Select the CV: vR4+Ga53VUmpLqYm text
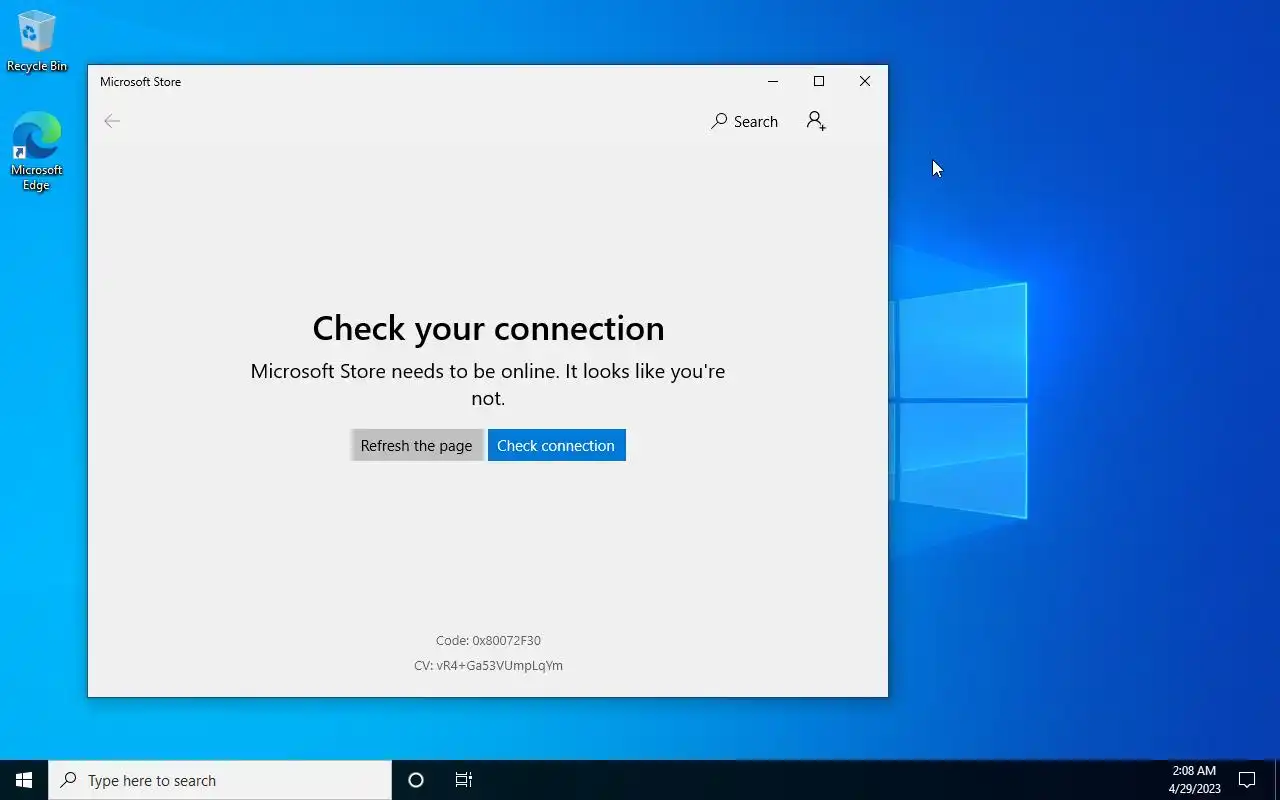This screenshot has height=800, width=1280. click(488, 665)
